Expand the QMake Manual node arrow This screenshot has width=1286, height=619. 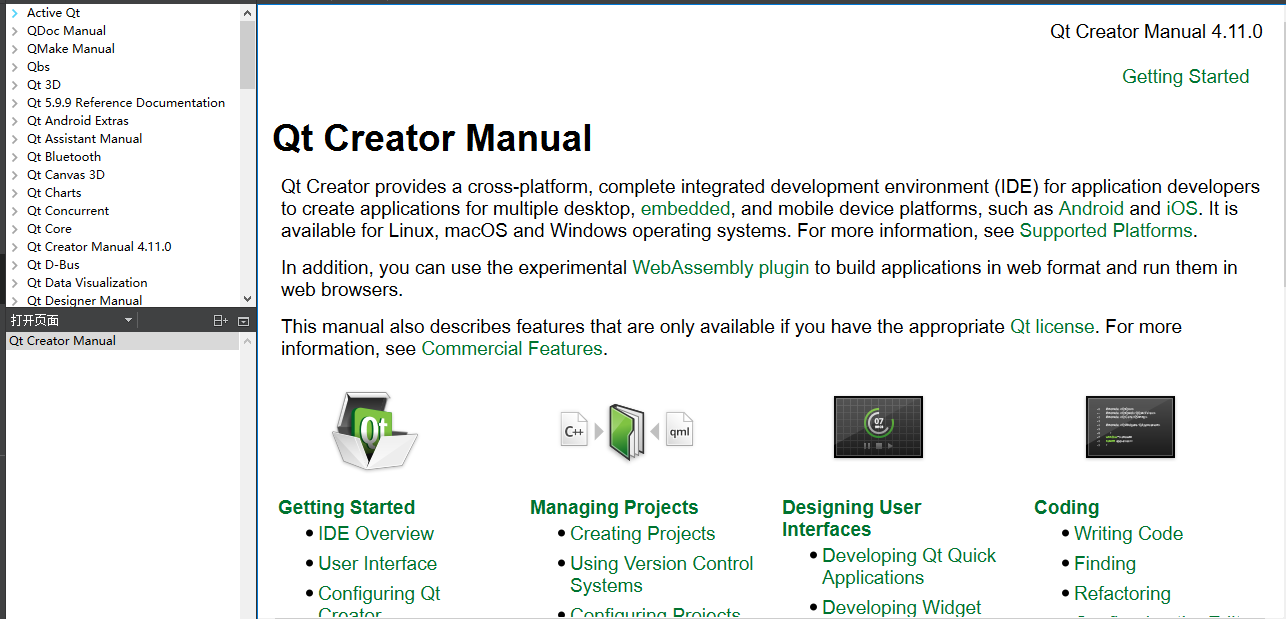point(15,49)
